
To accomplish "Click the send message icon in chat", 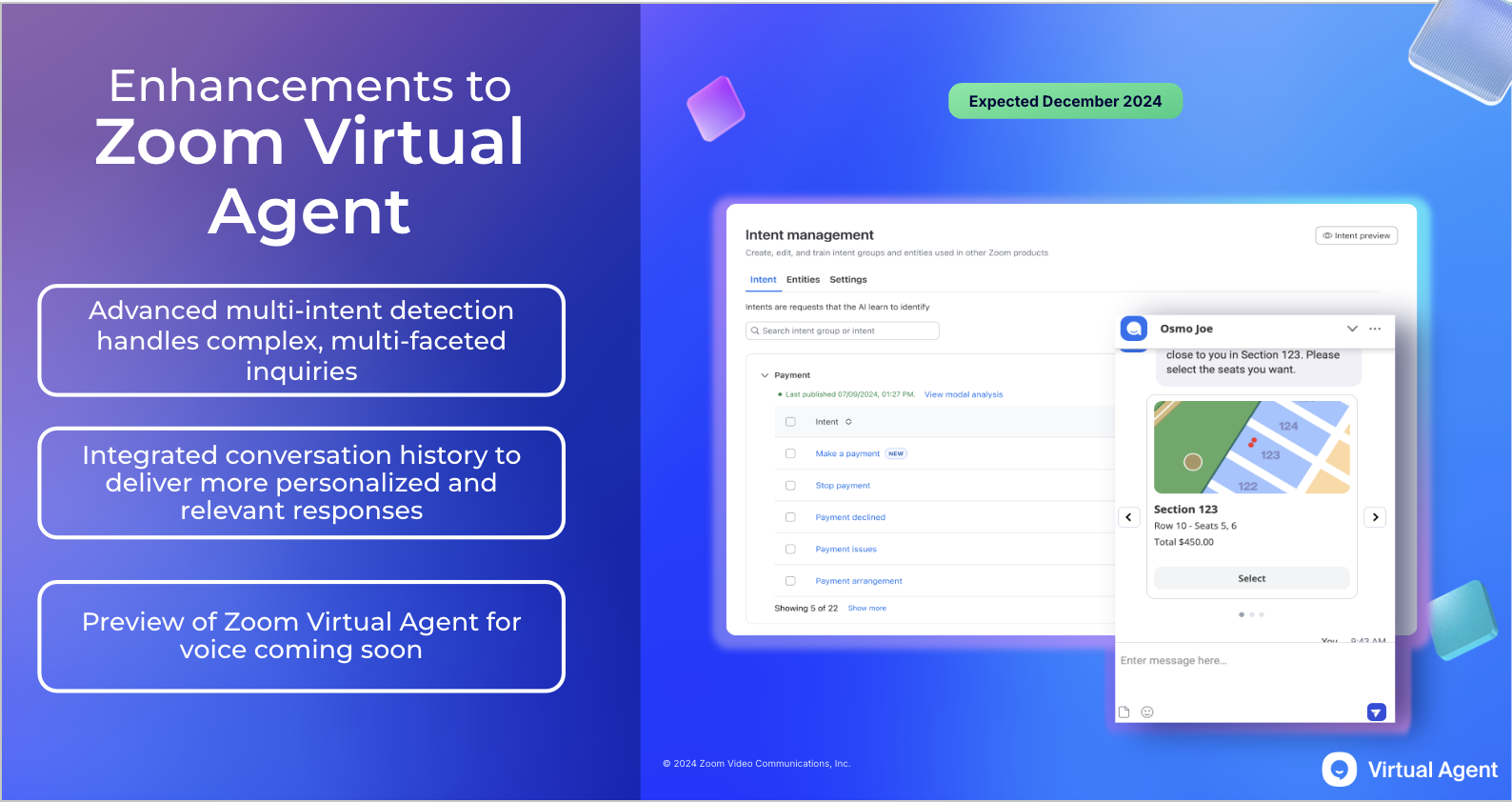I will tap(1376, 712).
